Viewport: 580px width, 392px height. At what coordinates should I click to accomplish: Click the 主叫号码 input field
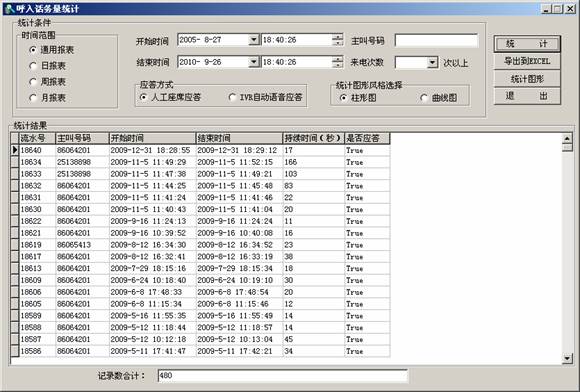pyautogui.click(x=436, y=40)
